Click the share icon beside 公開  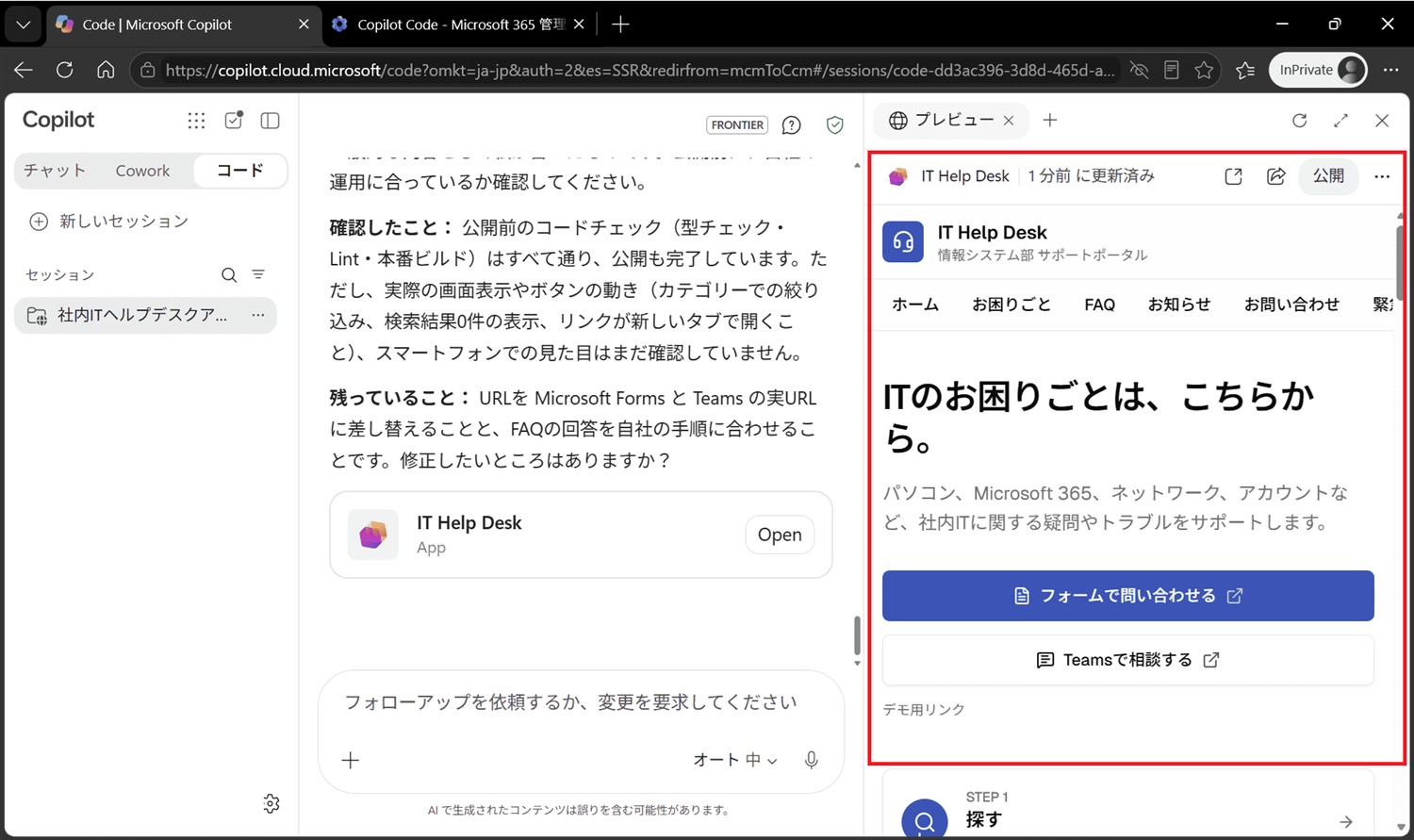click(1276, 176)
